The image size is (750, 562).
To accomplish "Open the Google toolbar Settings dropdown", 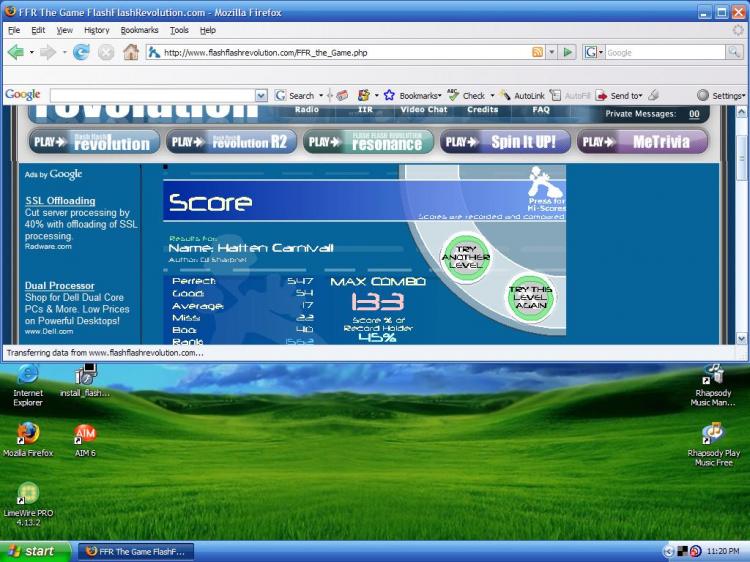I will point(721,95).
